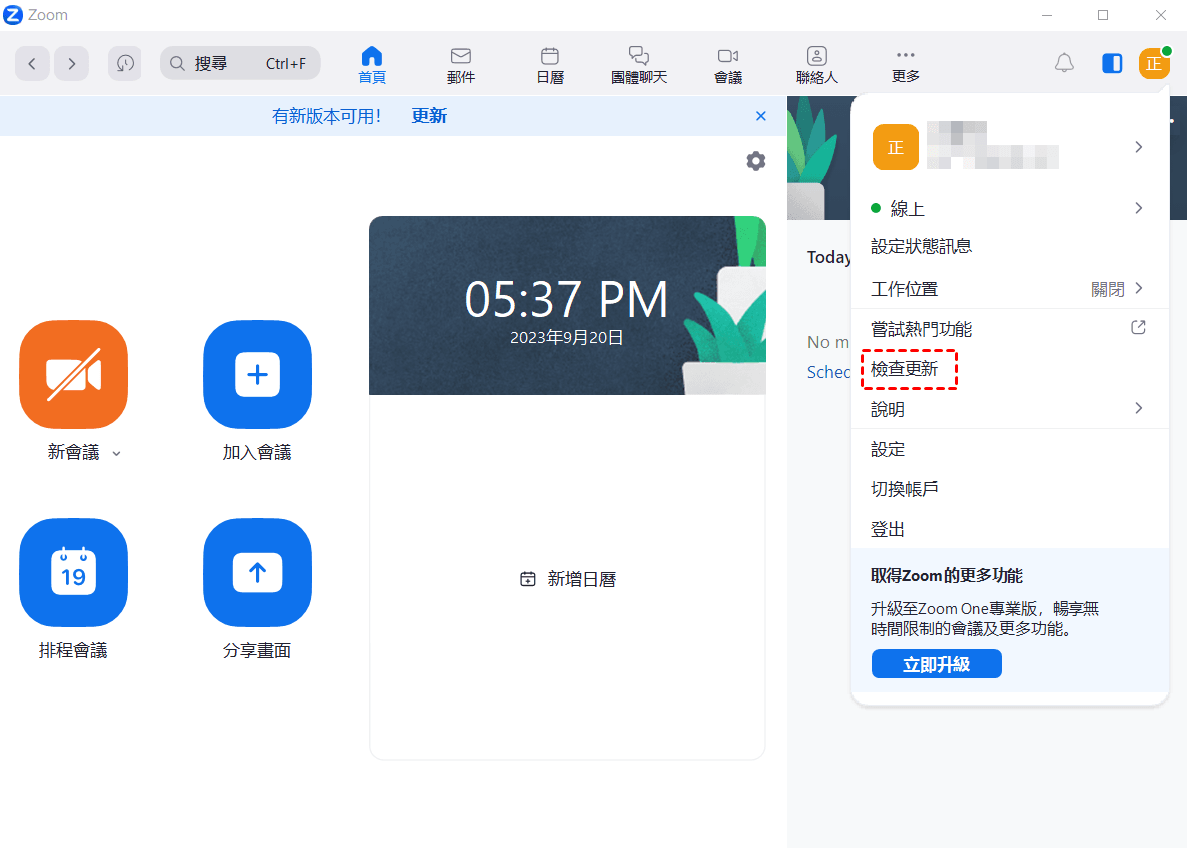The width and height of the screenshot is (1187, 848).
Task: Click the 立即升級 upgrade button
Action: [936, 664]
